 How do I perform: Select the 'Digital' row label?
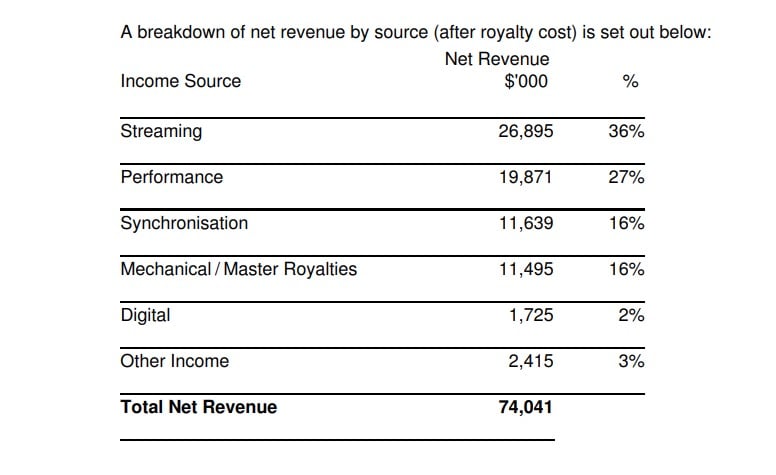coord(145,315)
